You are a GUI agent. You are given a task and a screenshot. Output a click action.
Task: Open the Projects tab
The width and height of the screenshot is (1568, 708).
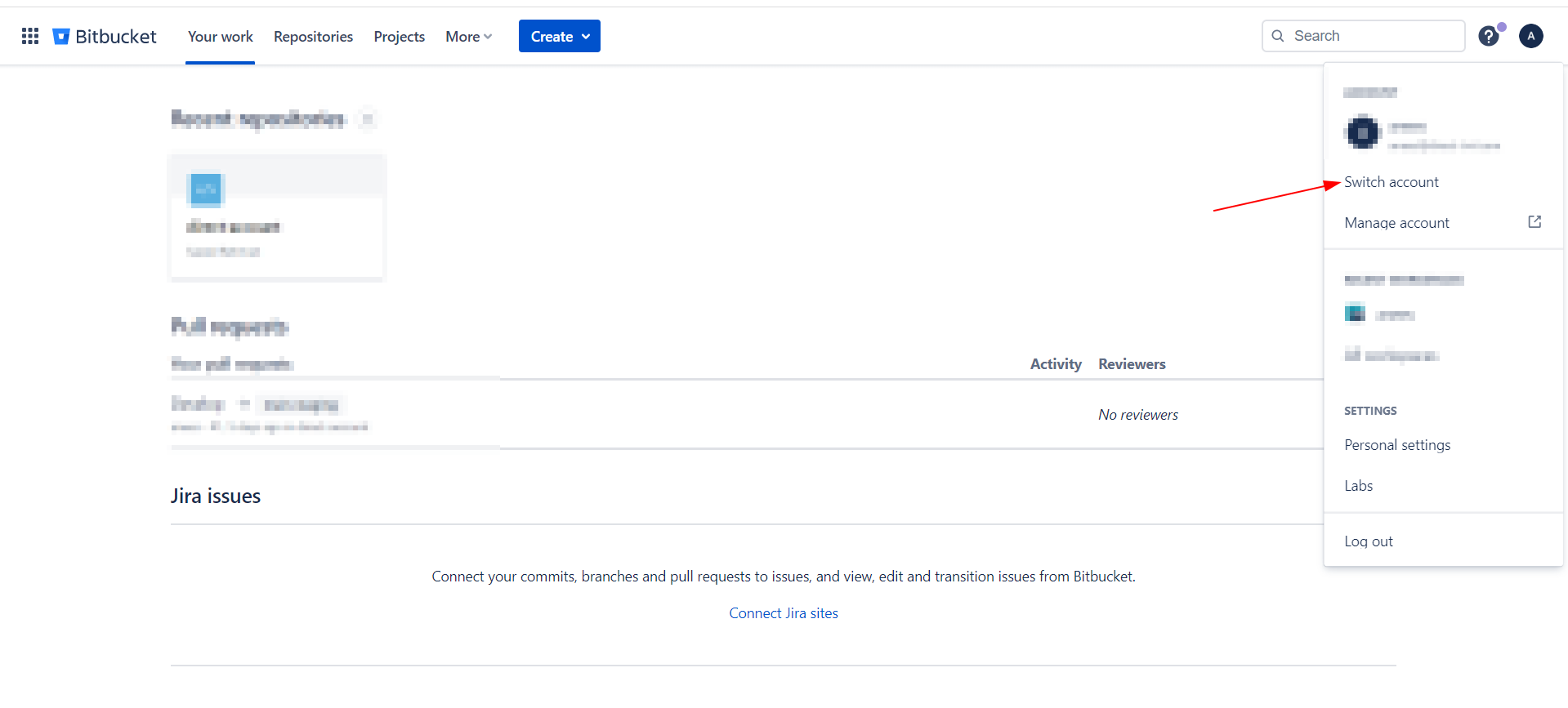(399, 36)
